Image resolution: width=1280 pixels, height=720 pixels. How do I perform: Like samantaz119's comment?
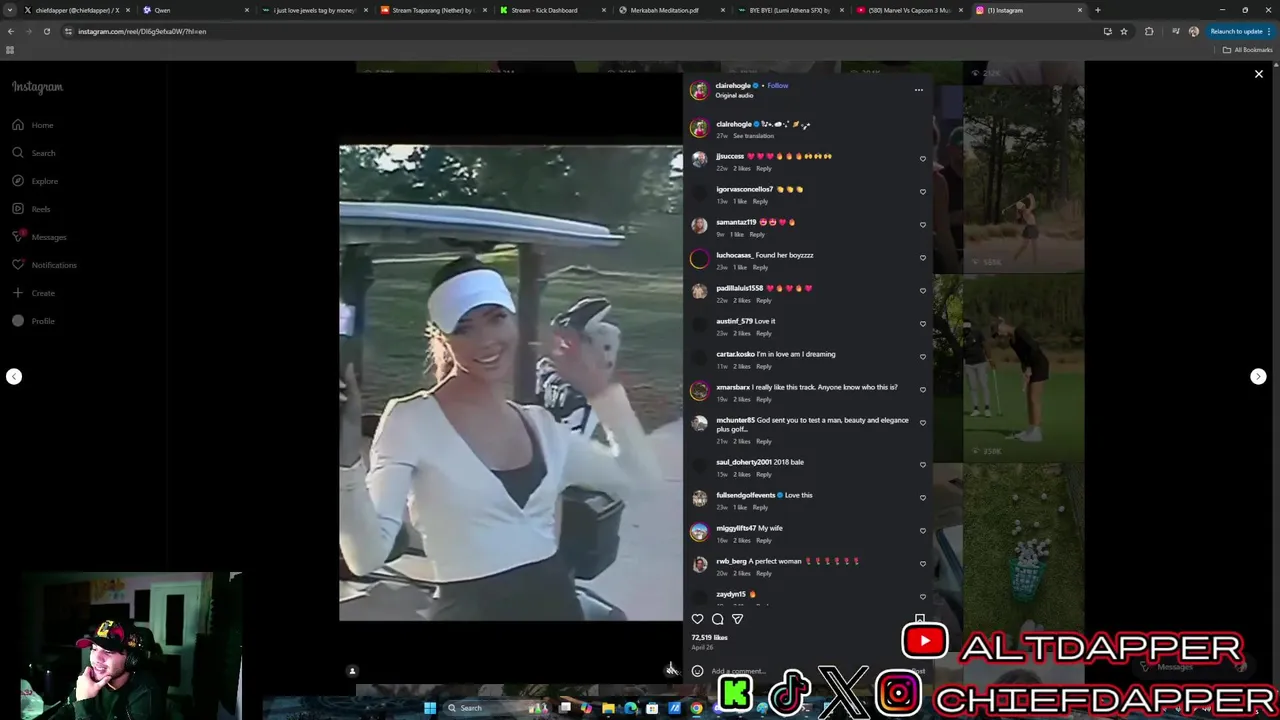923,225
